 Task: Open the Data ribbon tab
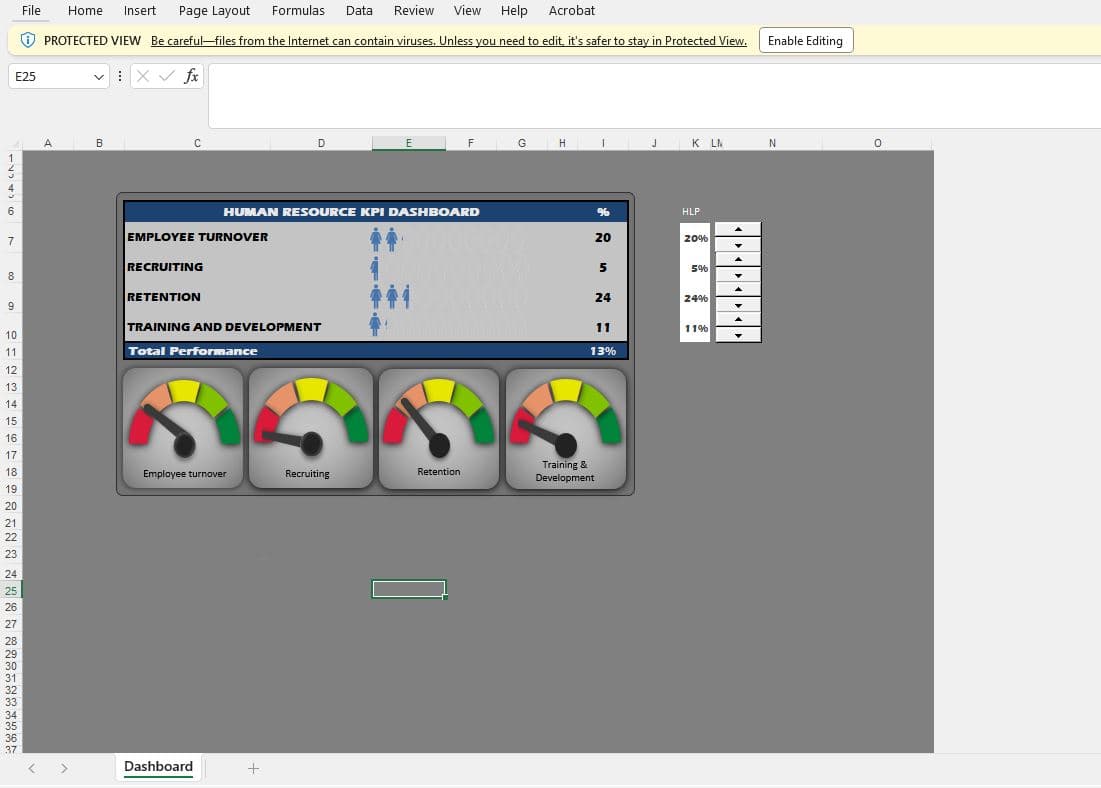point(359,11)
